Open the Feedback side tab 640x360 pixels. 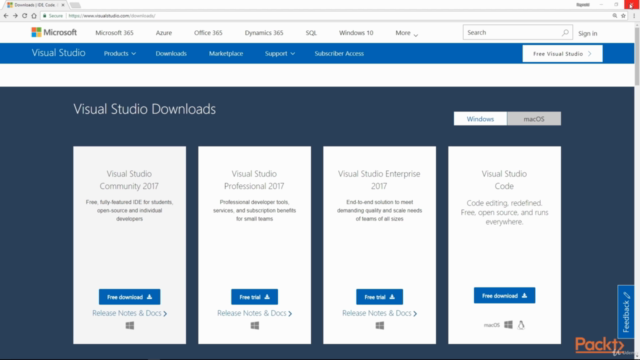click(x=626, y=311)
